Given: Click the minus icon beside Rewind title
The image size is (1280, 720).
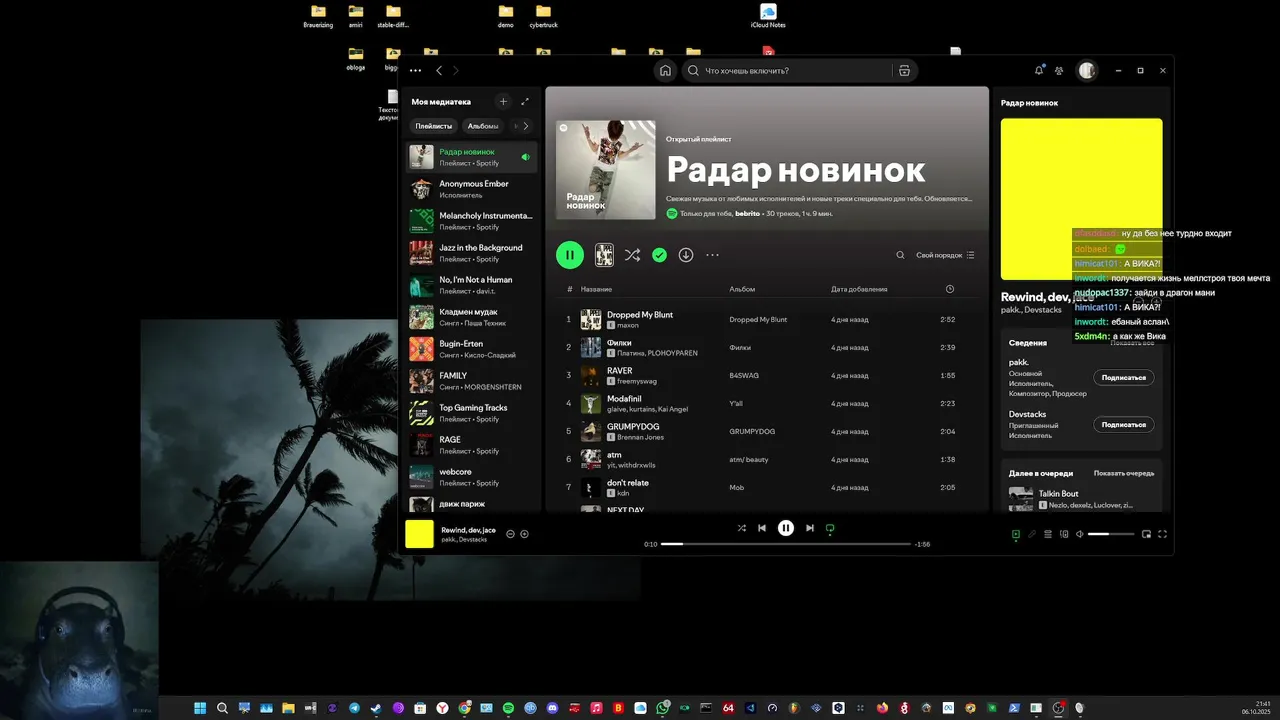Looking at the screenshot, I should (510, 534).
